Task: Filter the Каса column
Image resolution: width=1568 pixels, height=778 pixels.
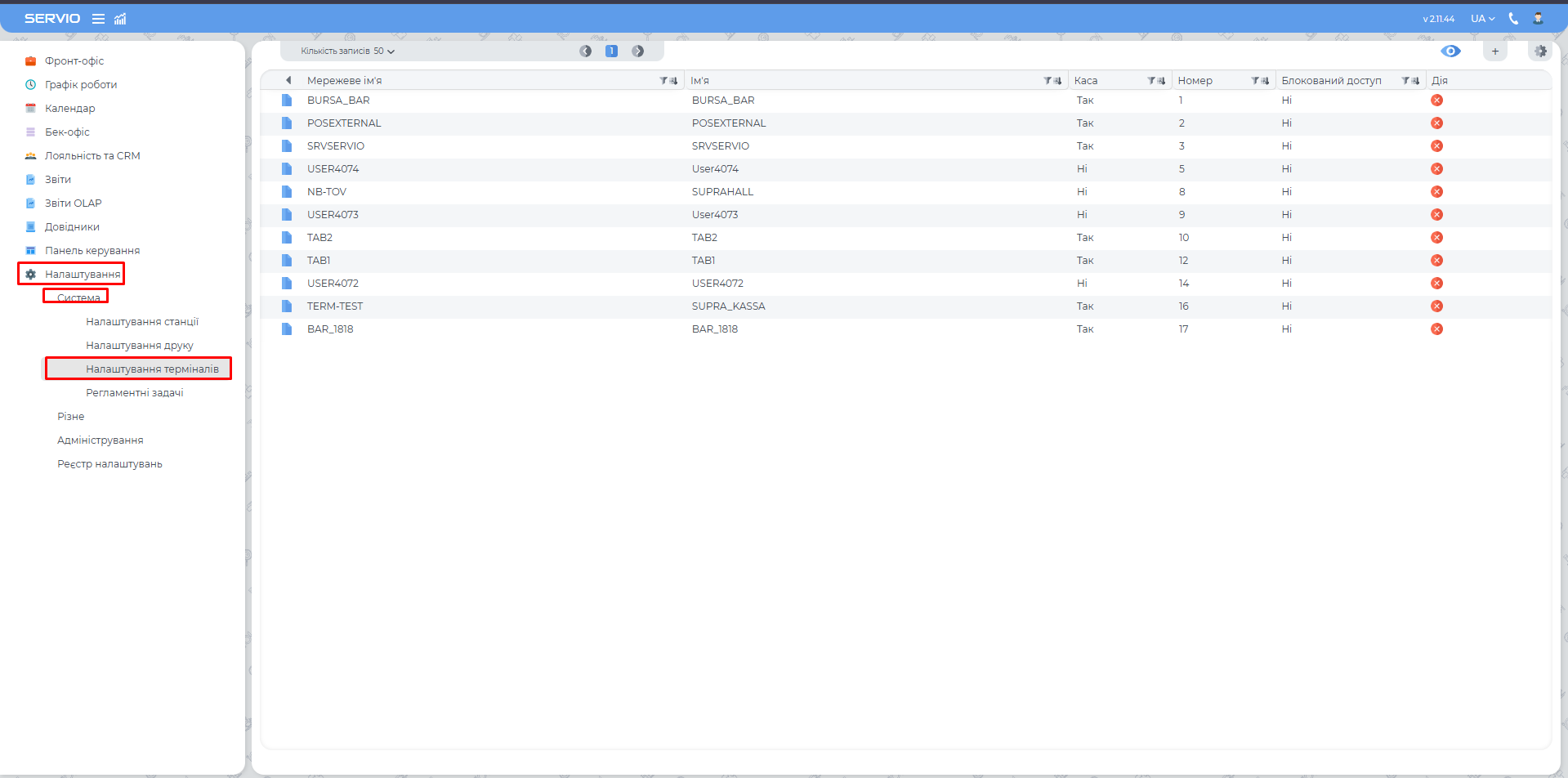Action: pyautogui.click(x=1151, y=81)
